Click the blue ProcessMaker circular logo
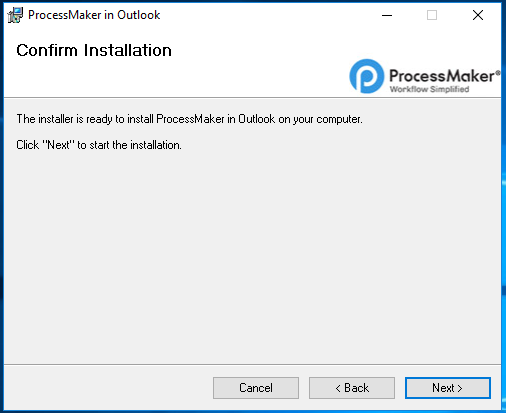Image resolution: width=506 pixels, height=413 pixels. coord(367,76)
